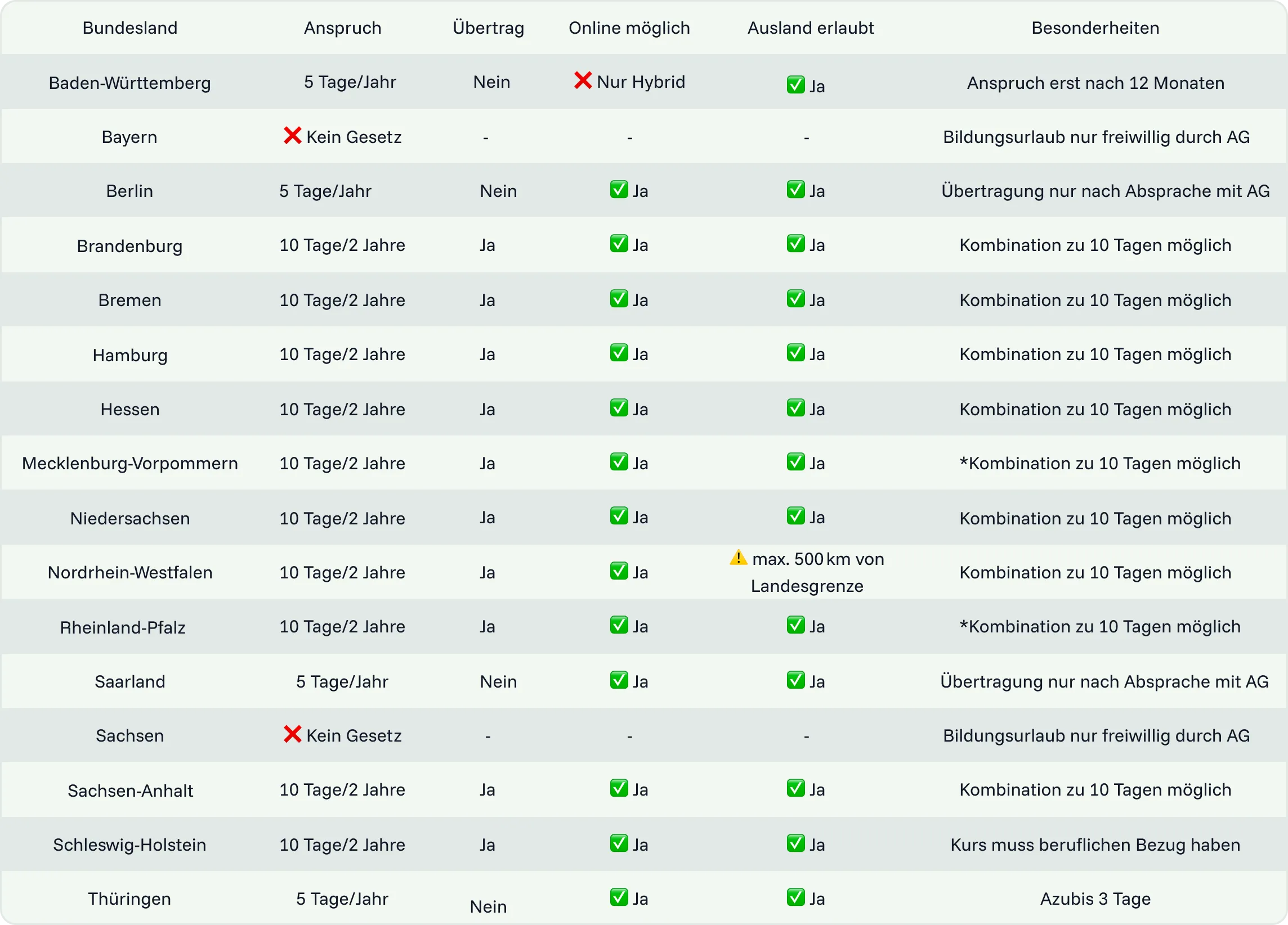The width and height of the screenshot is (1288, 925).
Task: Click Hamburg's Online möglich green checkmark
Action: click(619, 353)
